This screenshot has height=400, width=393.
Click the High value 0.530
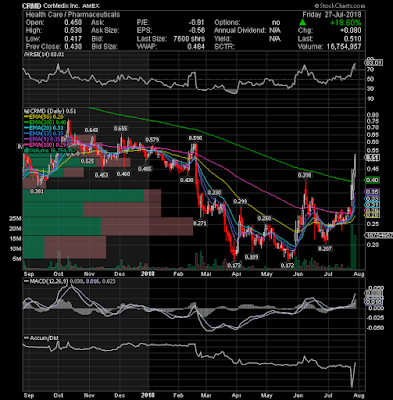tap(73, 31)
